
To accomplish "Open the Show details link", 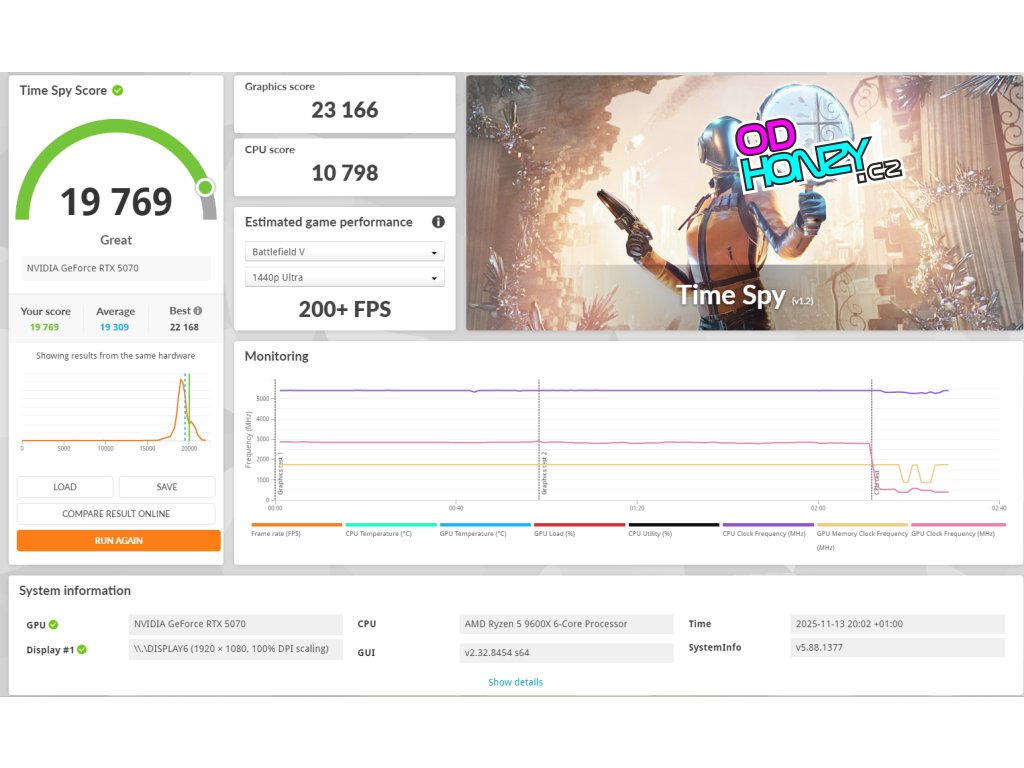I will point(515,682).
